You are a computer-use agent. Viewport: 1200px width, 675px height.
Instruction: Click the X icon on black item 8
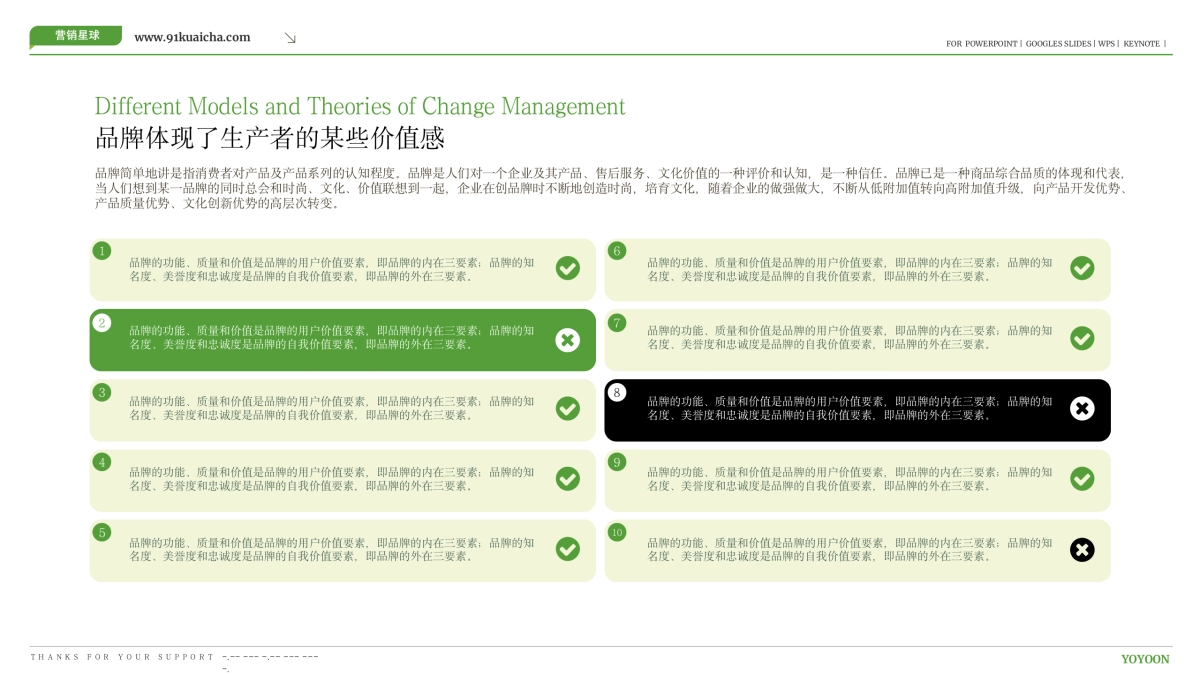point(1082,409)
